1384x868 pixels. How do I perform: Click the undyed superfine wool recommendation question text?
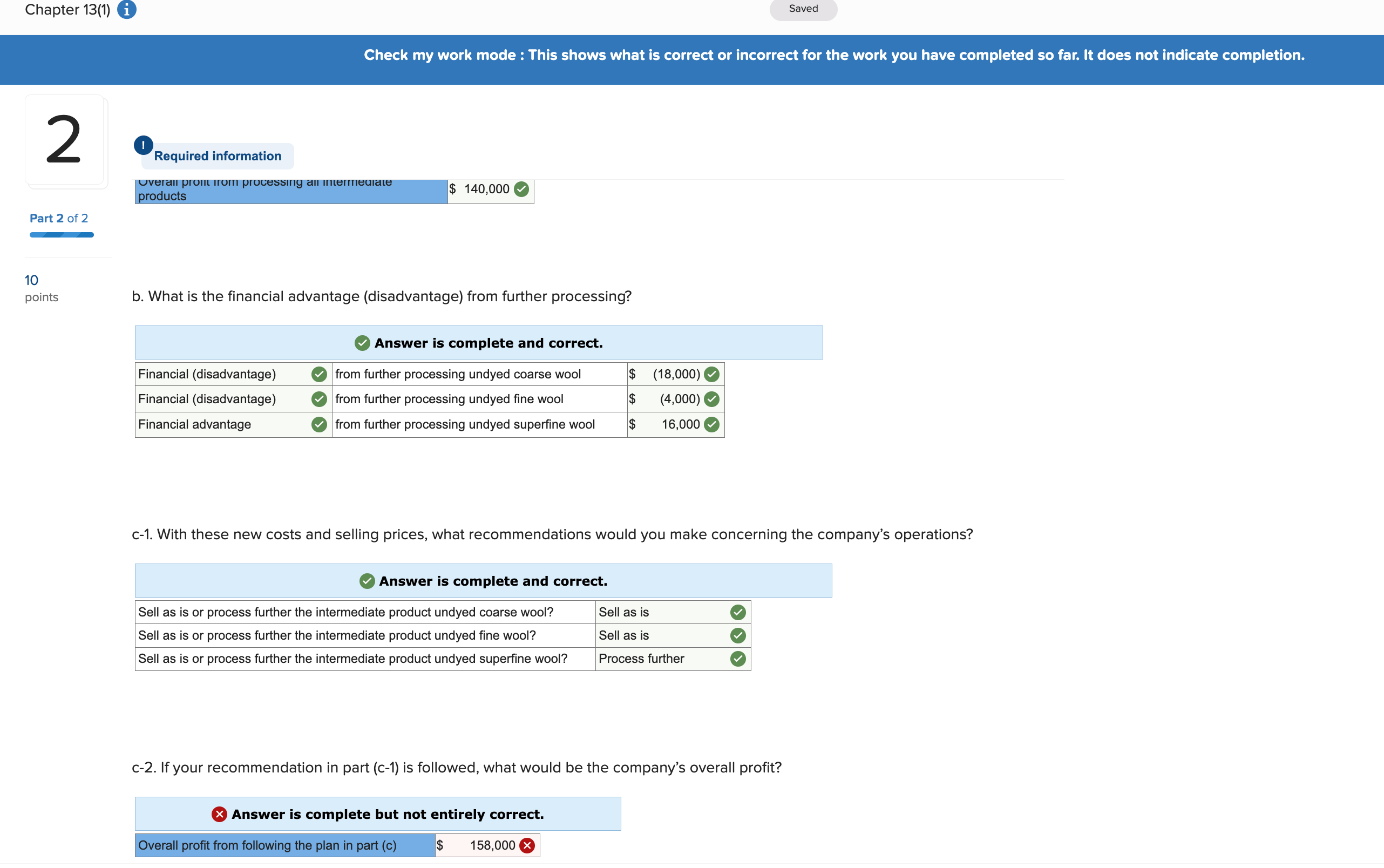pos(352,659)
